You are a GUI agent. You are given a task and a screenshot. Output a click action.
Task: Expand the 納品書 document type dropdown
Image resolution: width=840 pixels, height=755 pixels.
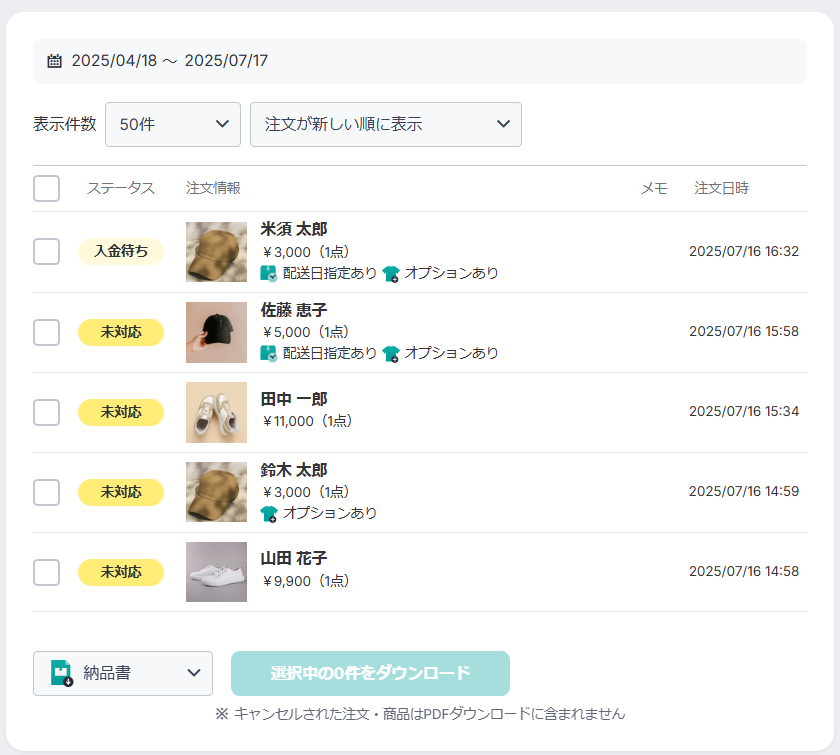click(x=123, y=673)
